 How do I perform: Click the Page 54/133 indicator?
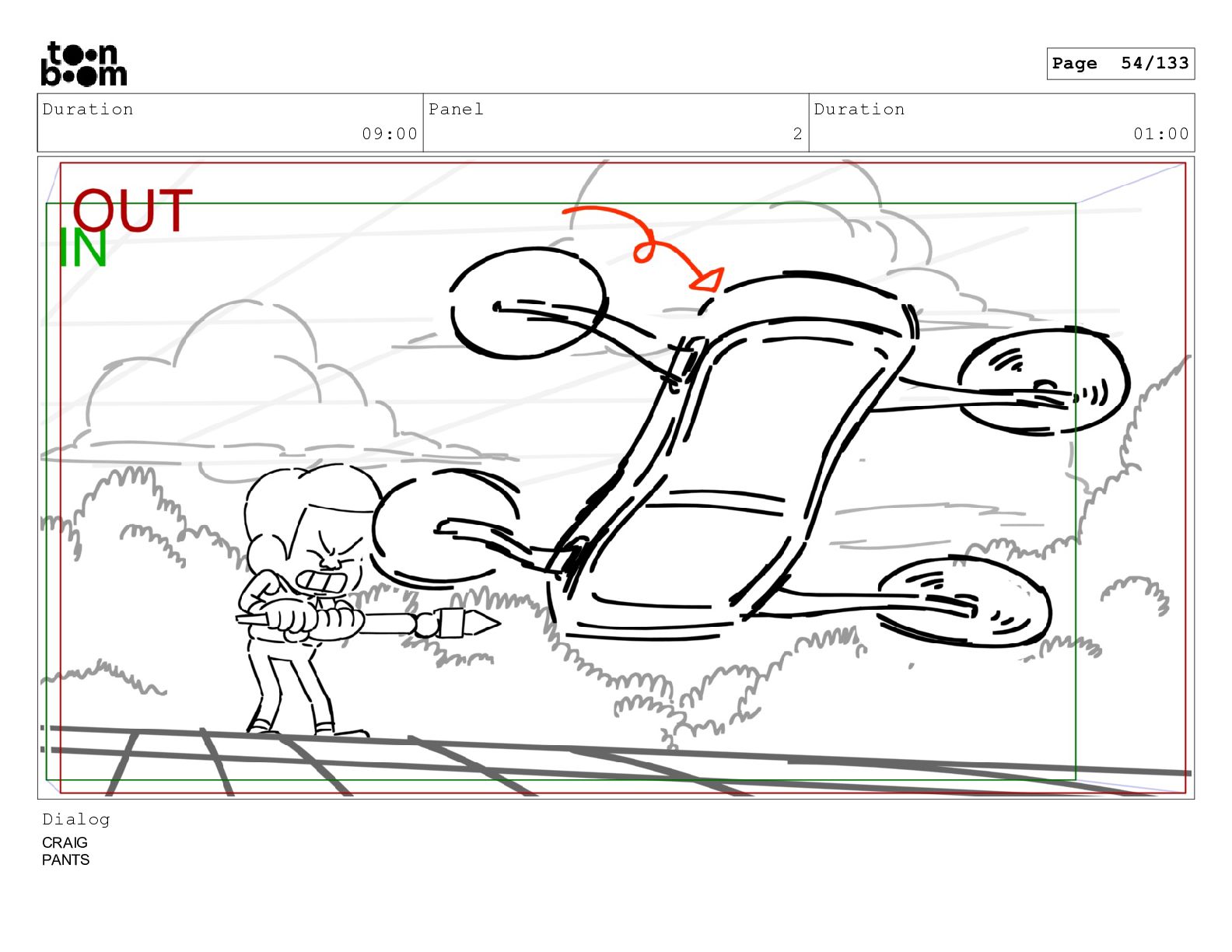tap(1120, 64)
